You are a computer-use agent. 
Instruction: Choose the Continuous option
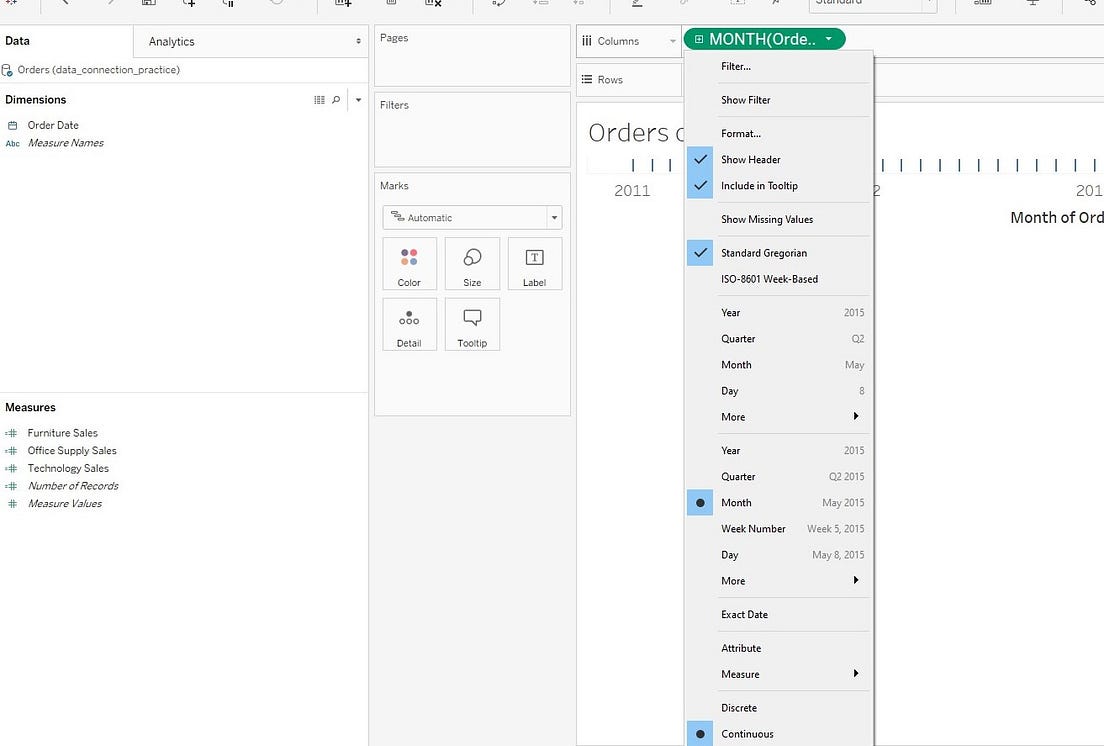point(779,733)
